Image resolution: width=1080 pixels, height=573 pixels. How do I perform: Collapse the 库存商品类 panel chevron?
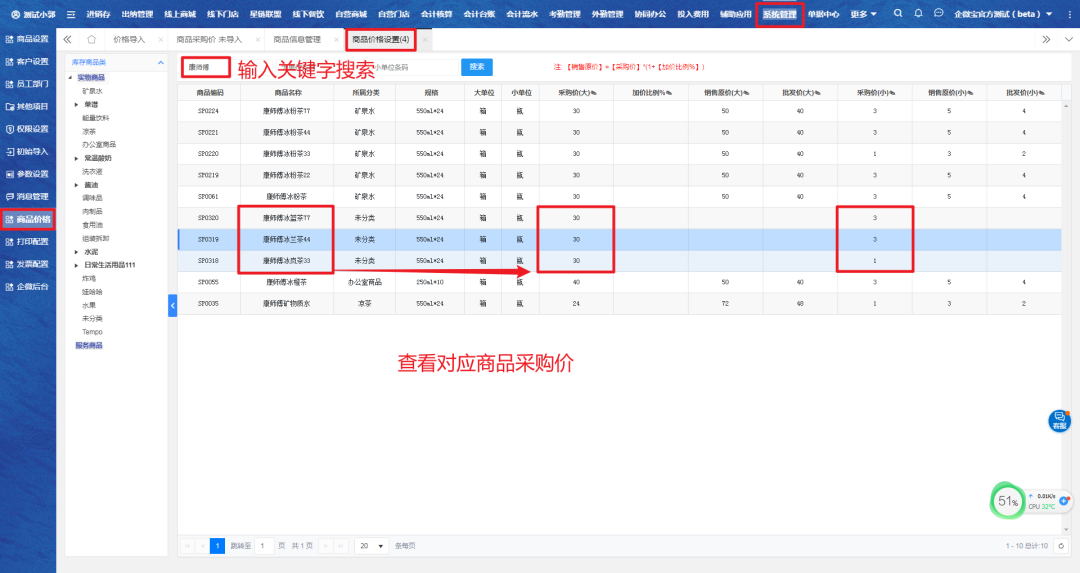(x=160, y=63)
